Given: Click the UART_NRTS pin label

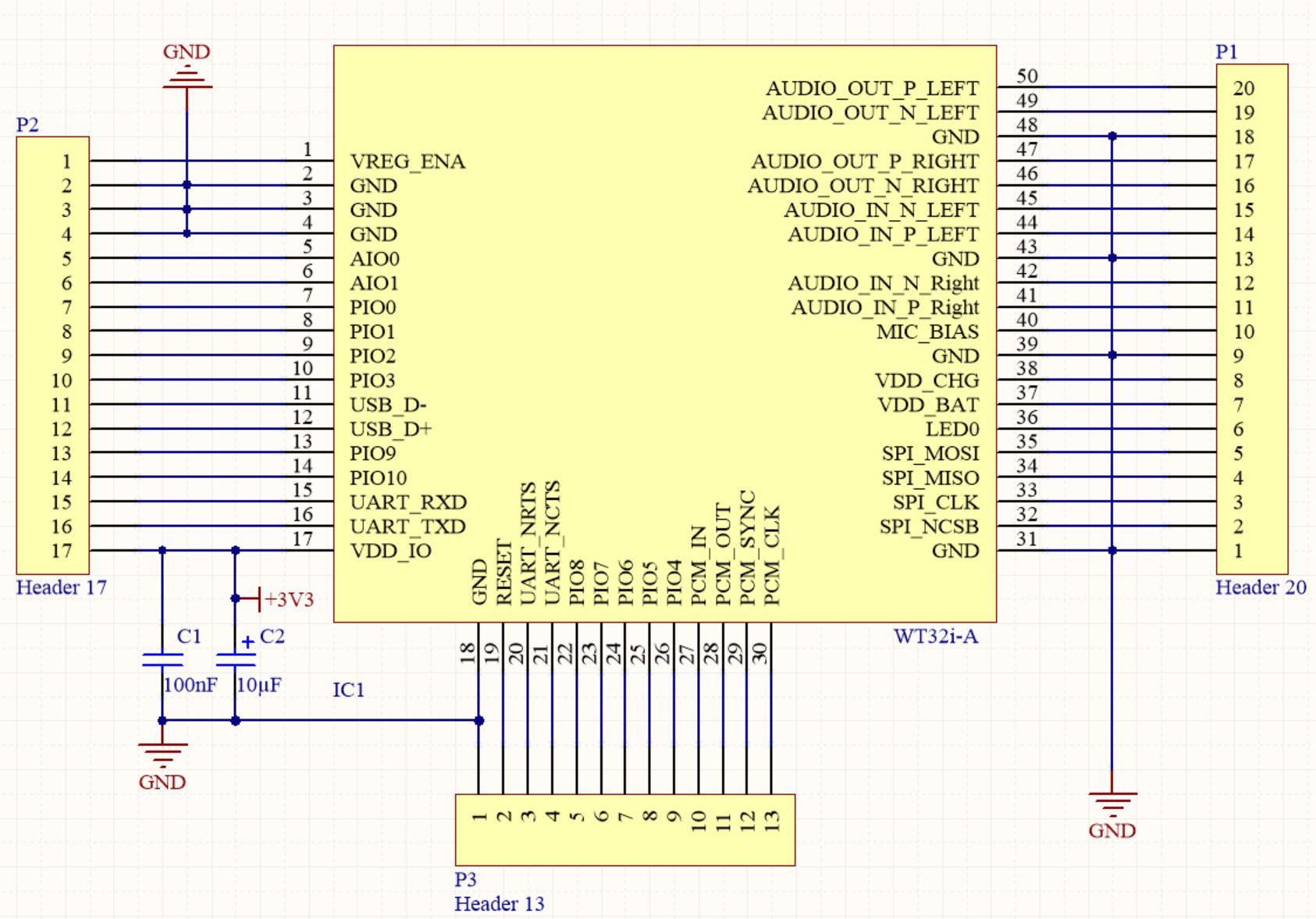Looking at the screenshot, I should click(x=528, y=543).
